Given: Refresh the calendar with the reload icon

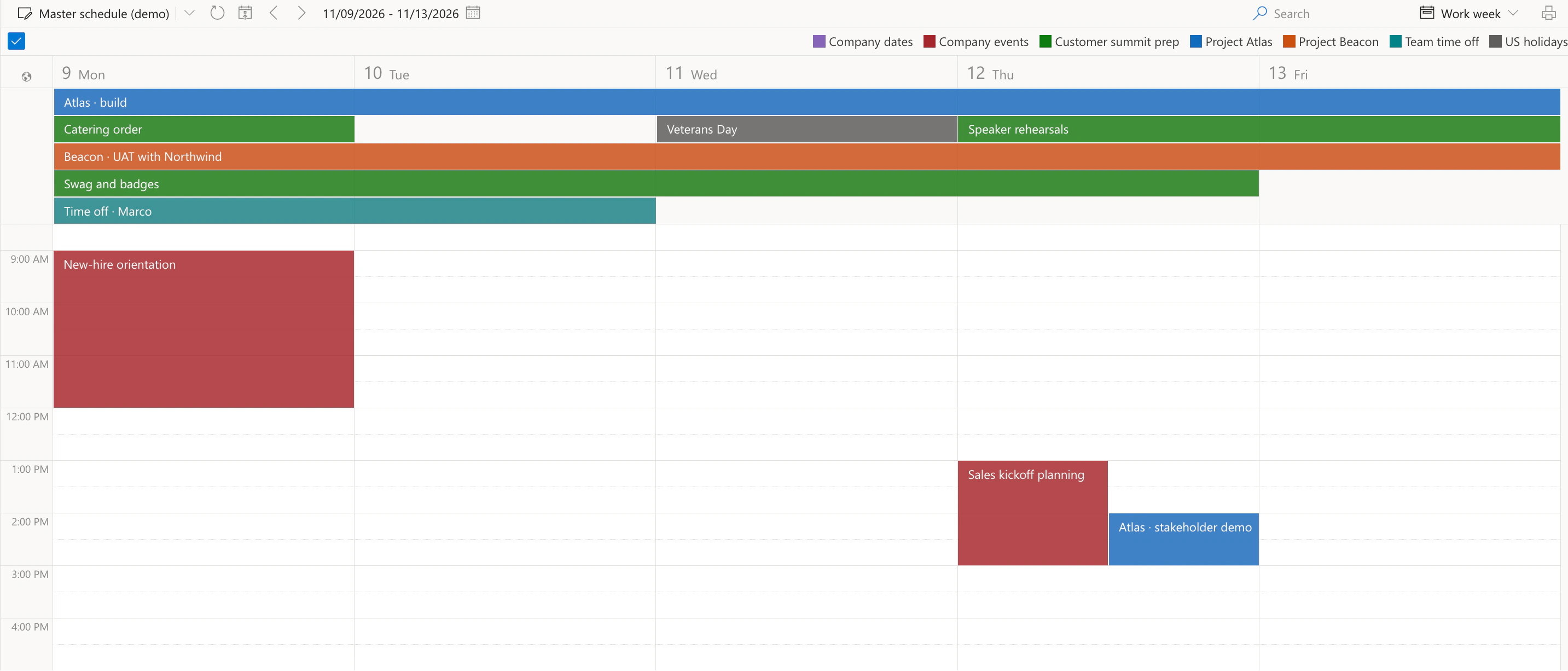Looking at the screenshot, I should pos(217,13).
